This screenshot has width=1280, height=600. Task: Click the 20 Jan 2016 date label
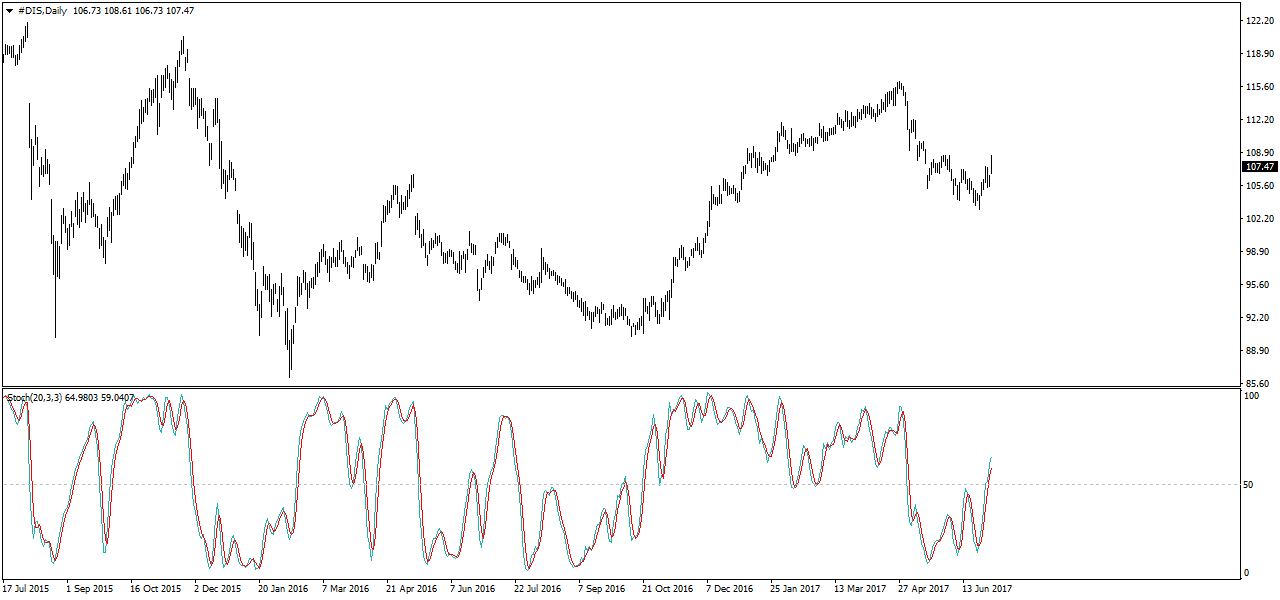pyautogui.click(x=283, y=589)
